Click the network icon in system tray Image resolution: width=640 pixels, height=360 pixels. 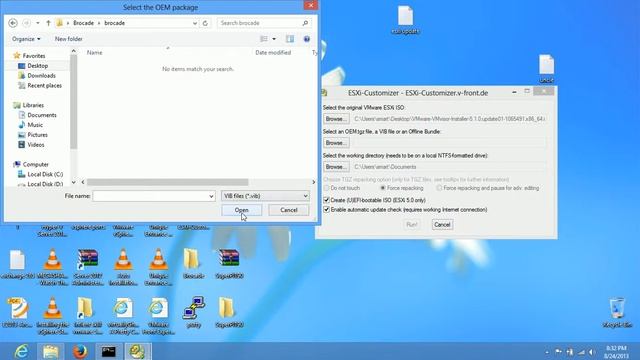click(x=581, y=352)
